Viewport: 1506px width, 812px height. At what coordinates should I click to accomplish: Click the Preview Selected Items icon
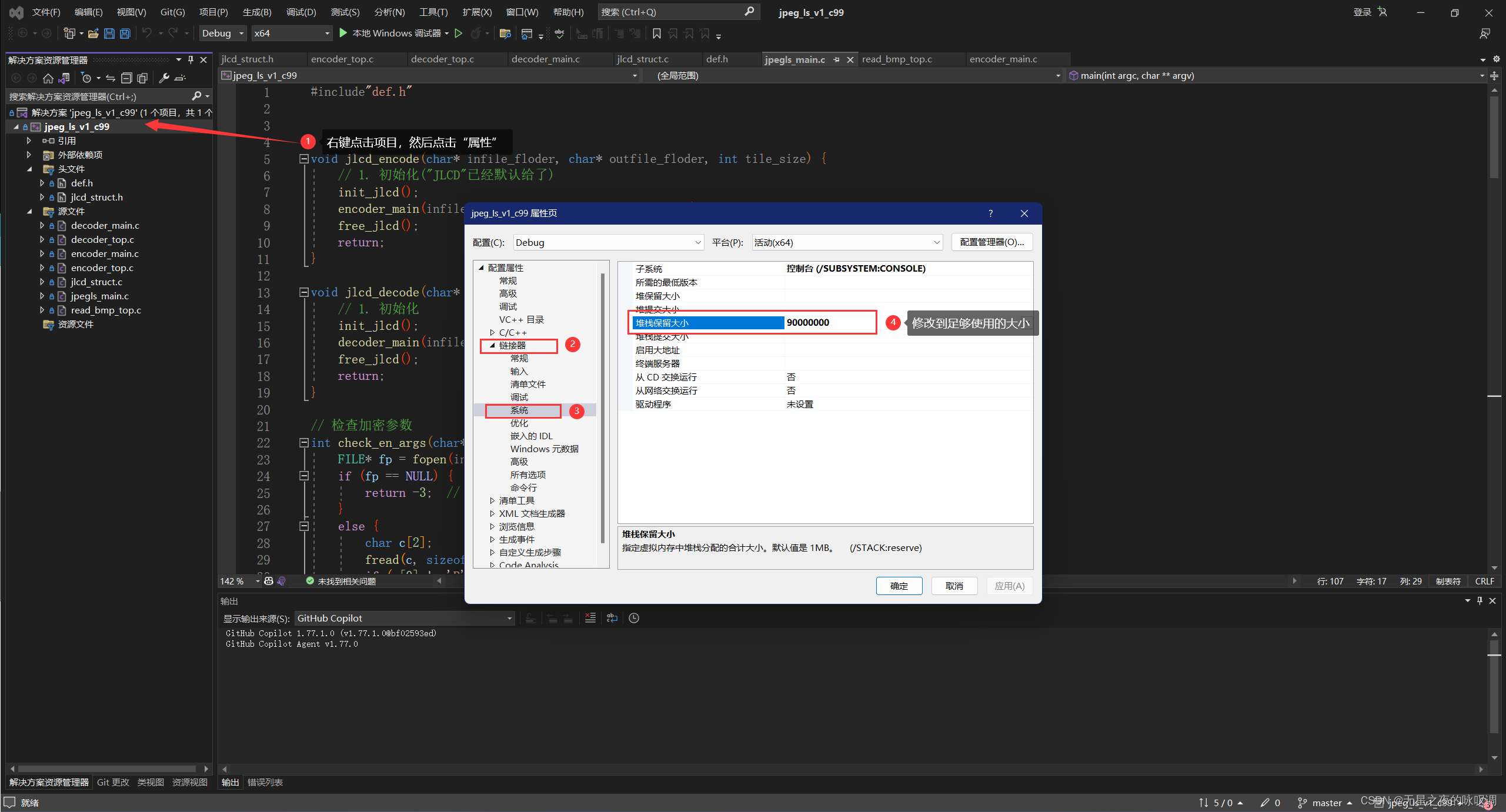pyautogui.click(x=181, y=78)
